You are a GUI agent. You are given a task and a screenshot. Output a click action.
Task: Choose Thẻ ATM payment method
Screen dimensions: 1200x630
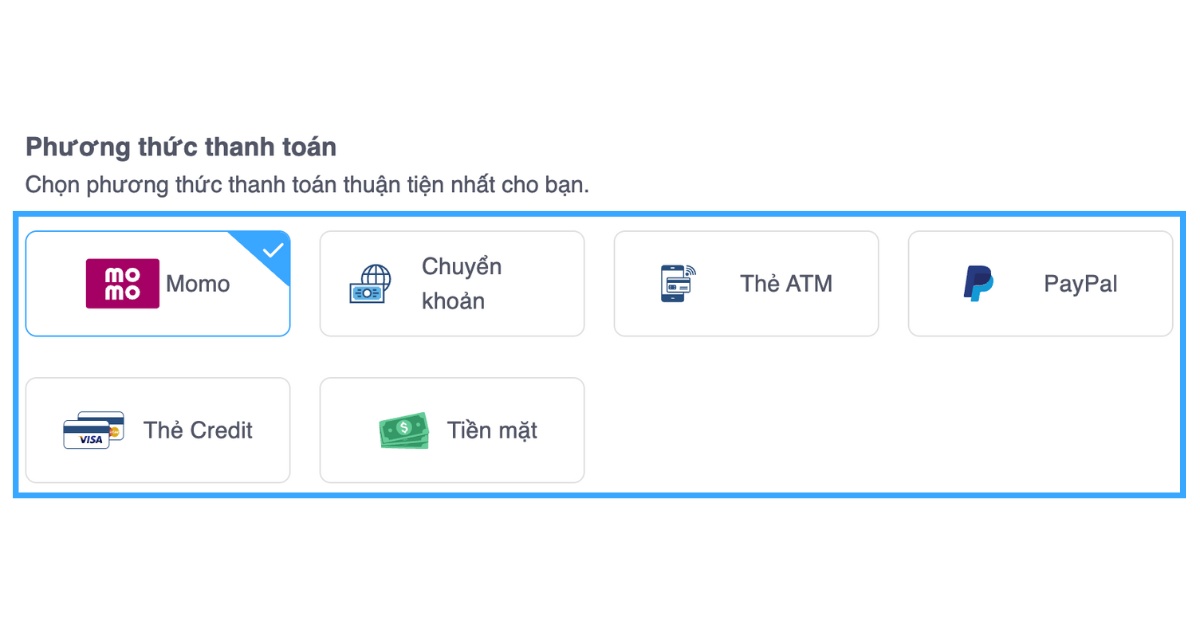coord(745,283)
